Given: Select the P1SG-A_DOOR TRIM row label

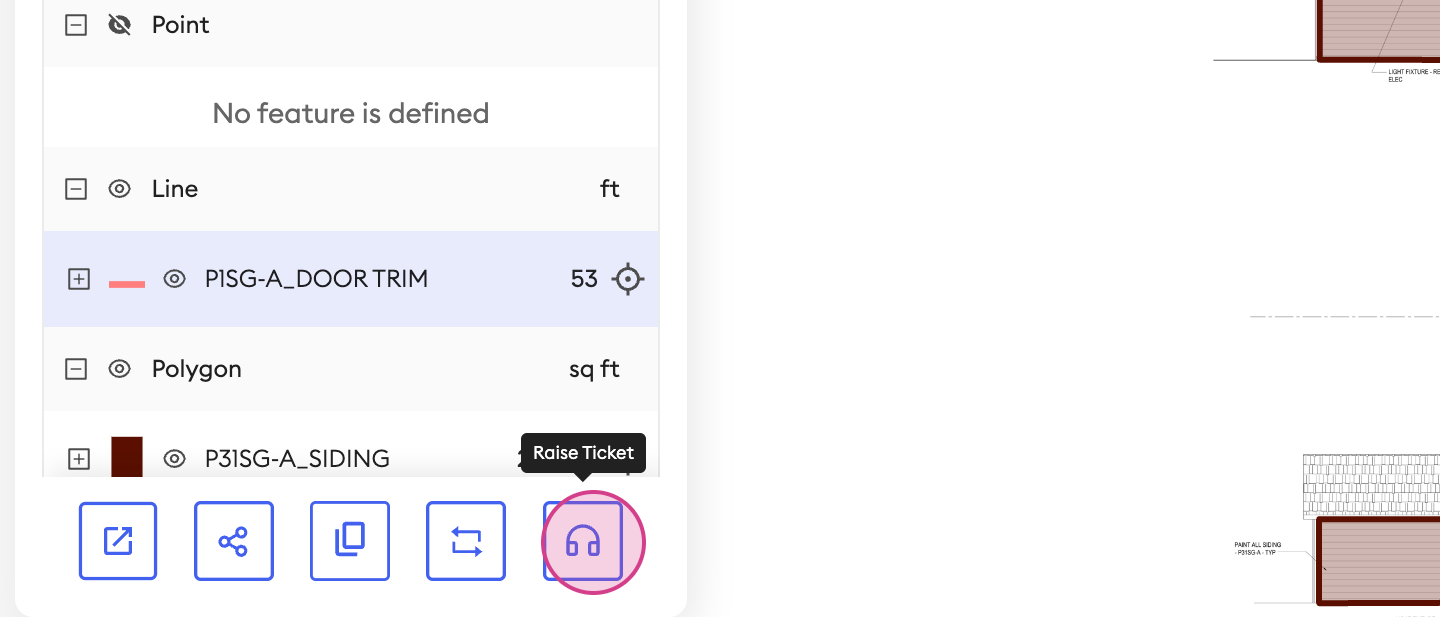Looking at the screenshot, I should point(316,279).
